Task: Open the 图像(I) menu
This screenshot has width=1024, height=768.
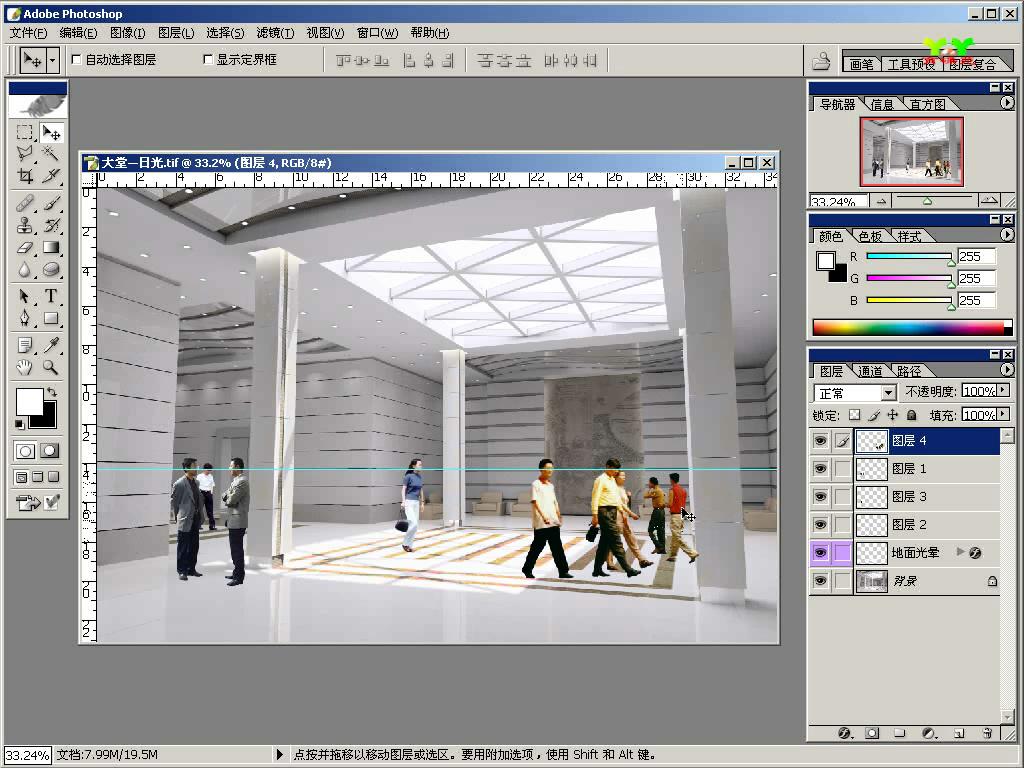Action: click(127, 33)
